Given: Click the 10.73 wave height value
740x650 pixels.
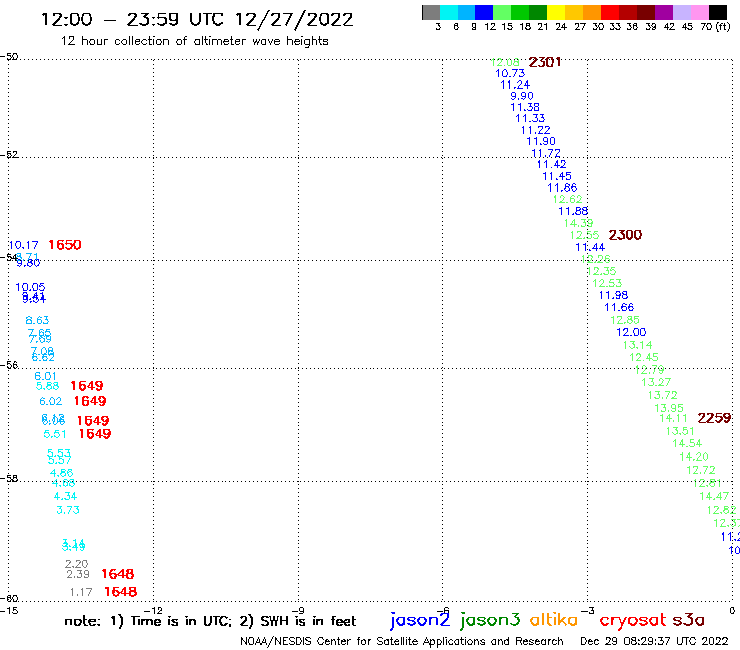Looking at the screenshot, I should pos(510,74).
